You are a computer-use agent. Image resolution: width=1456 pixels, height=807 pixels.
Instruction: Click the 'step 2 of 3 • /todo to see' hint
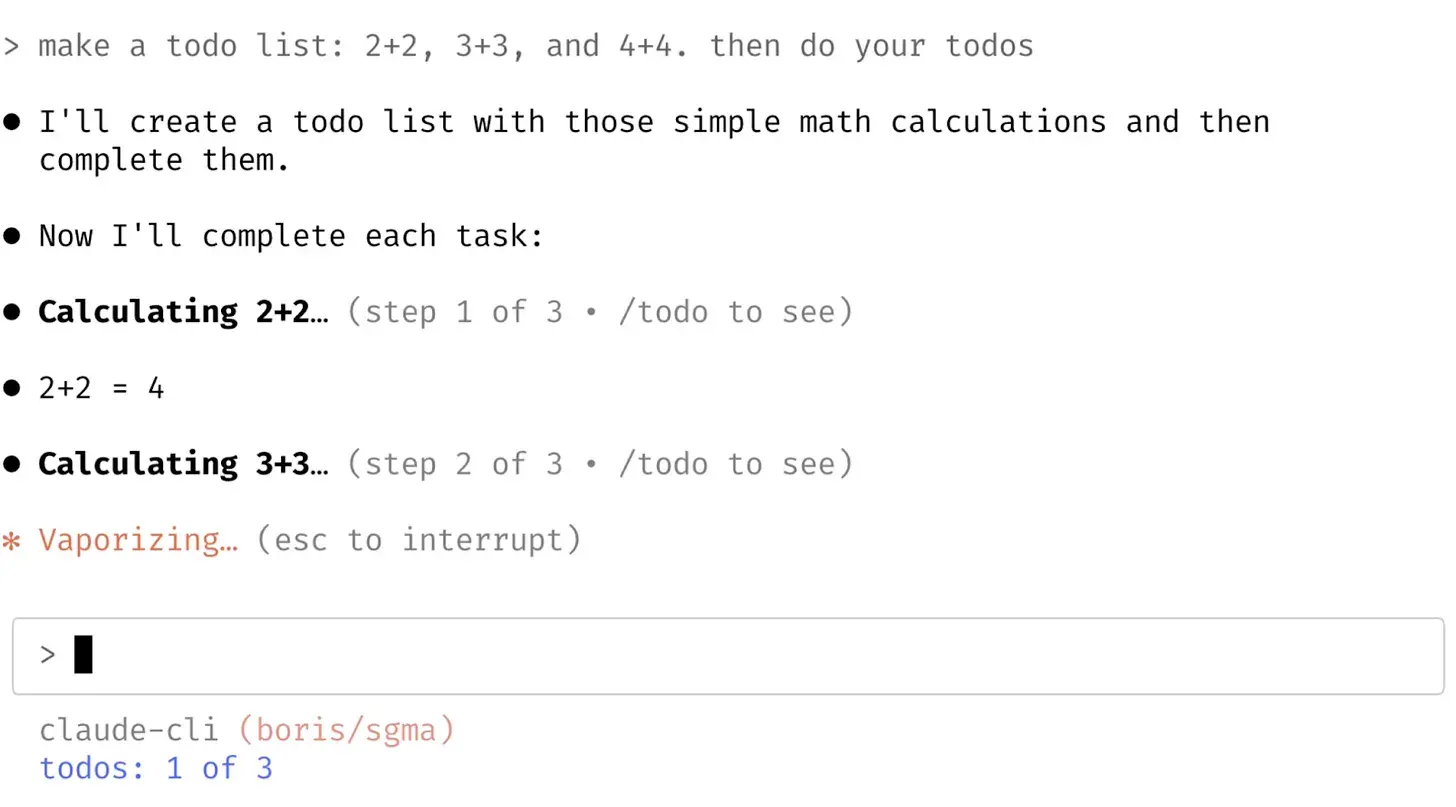[x=600, y=464]
